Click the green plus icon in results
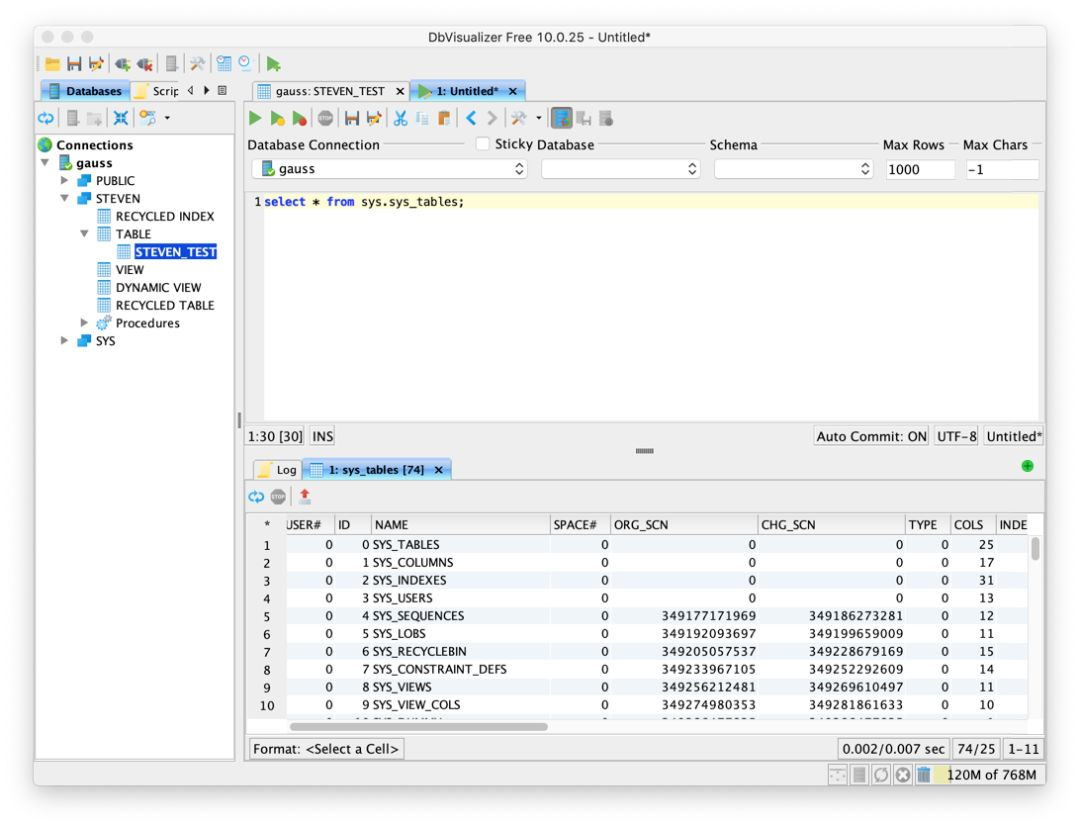Image resolution: width=1080 pixels, height=827 pixels. 1028,466
